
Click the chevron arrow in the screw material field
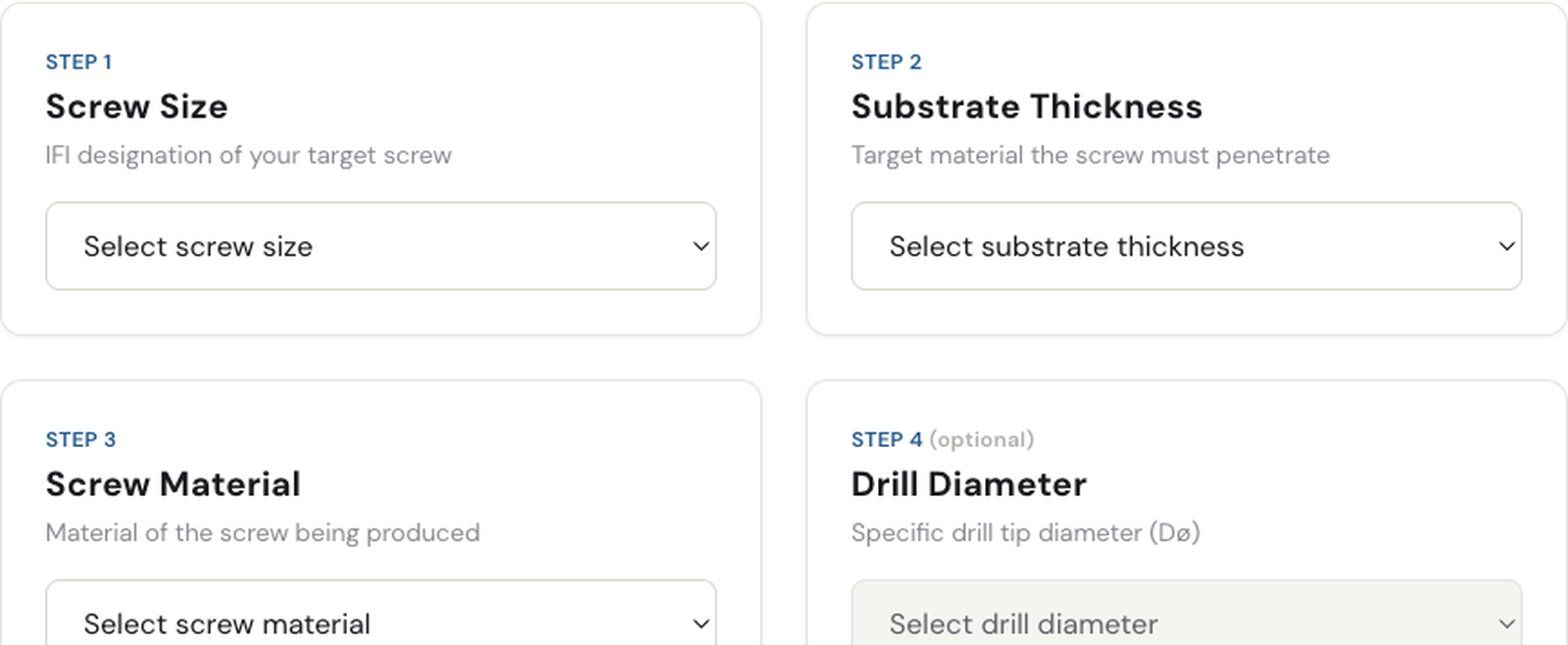tap(701, 623)
